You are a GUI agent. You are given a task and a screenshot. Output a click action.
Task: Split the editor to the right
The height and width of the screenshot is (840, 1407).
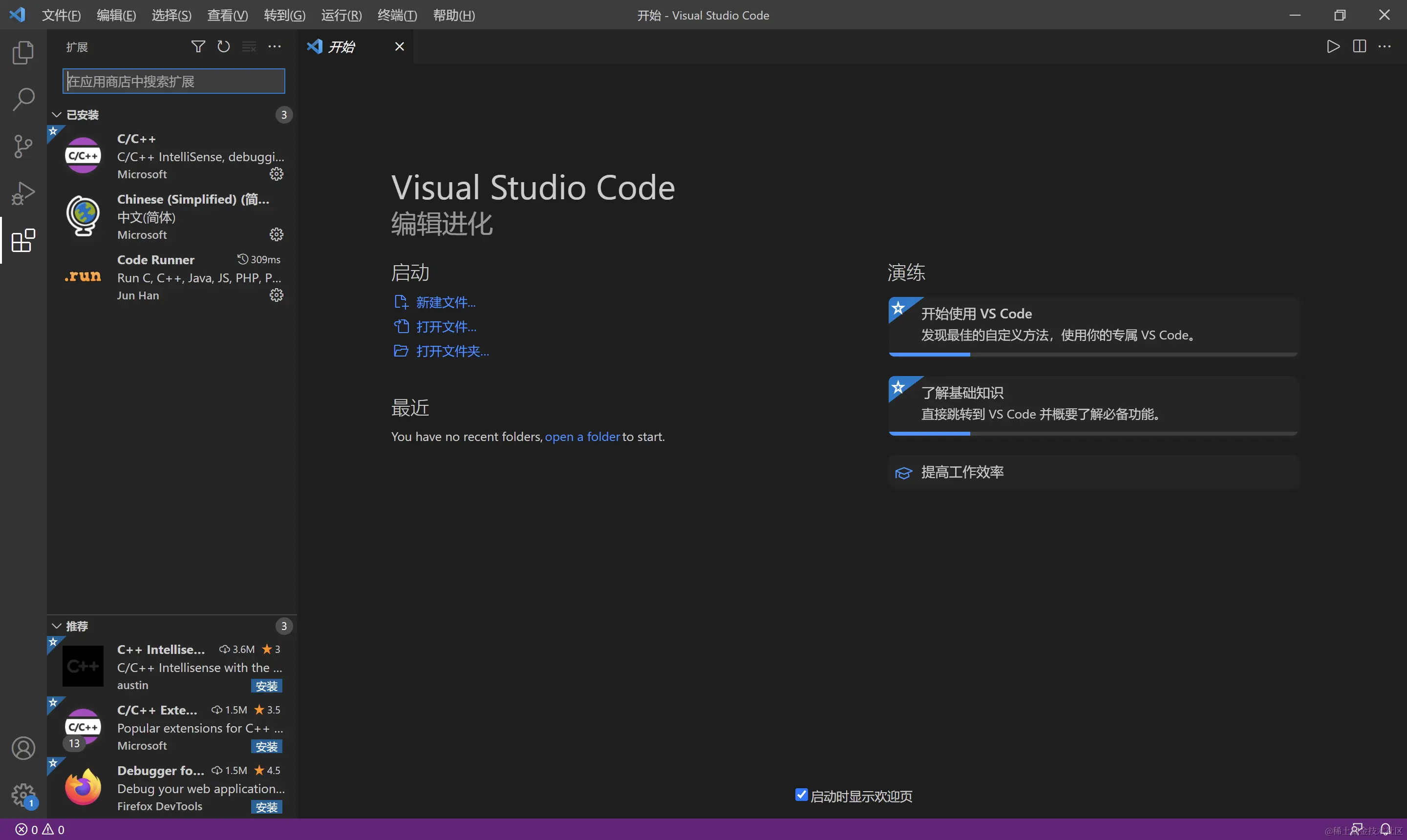[1359, 46]
